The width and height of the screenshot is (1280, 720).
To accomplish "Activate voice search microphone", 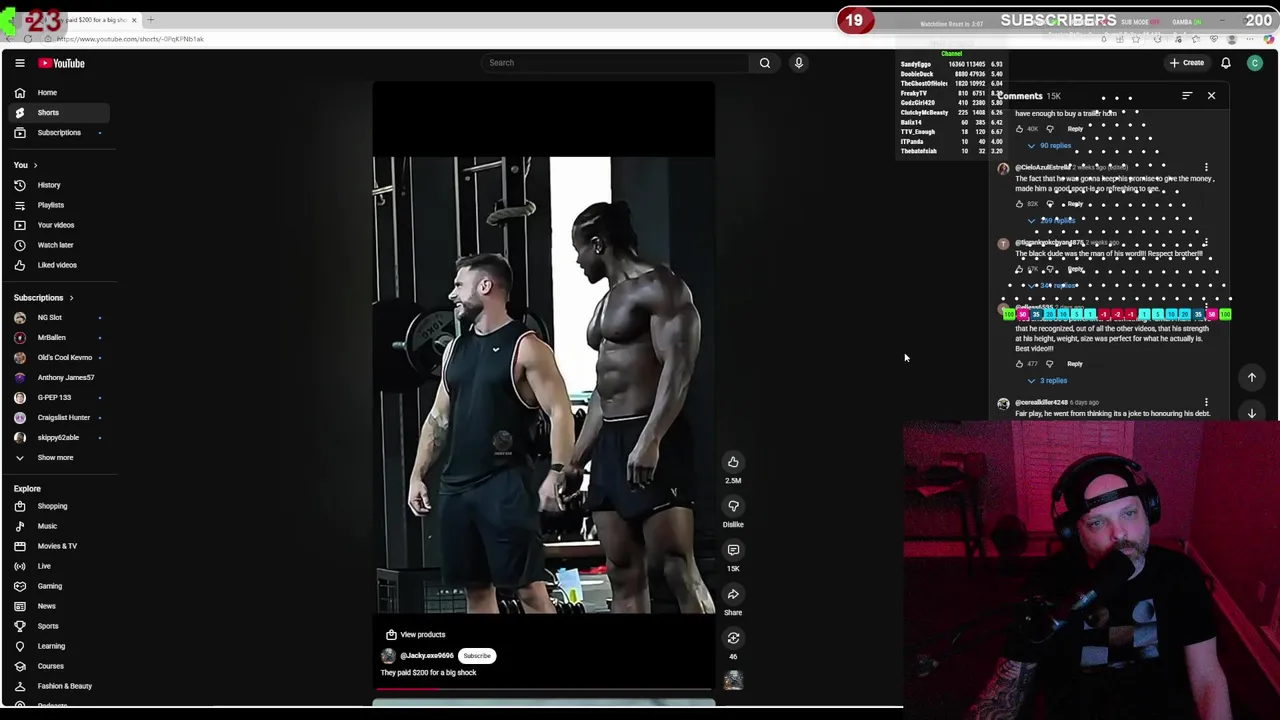I will click(x=799, y=63).
